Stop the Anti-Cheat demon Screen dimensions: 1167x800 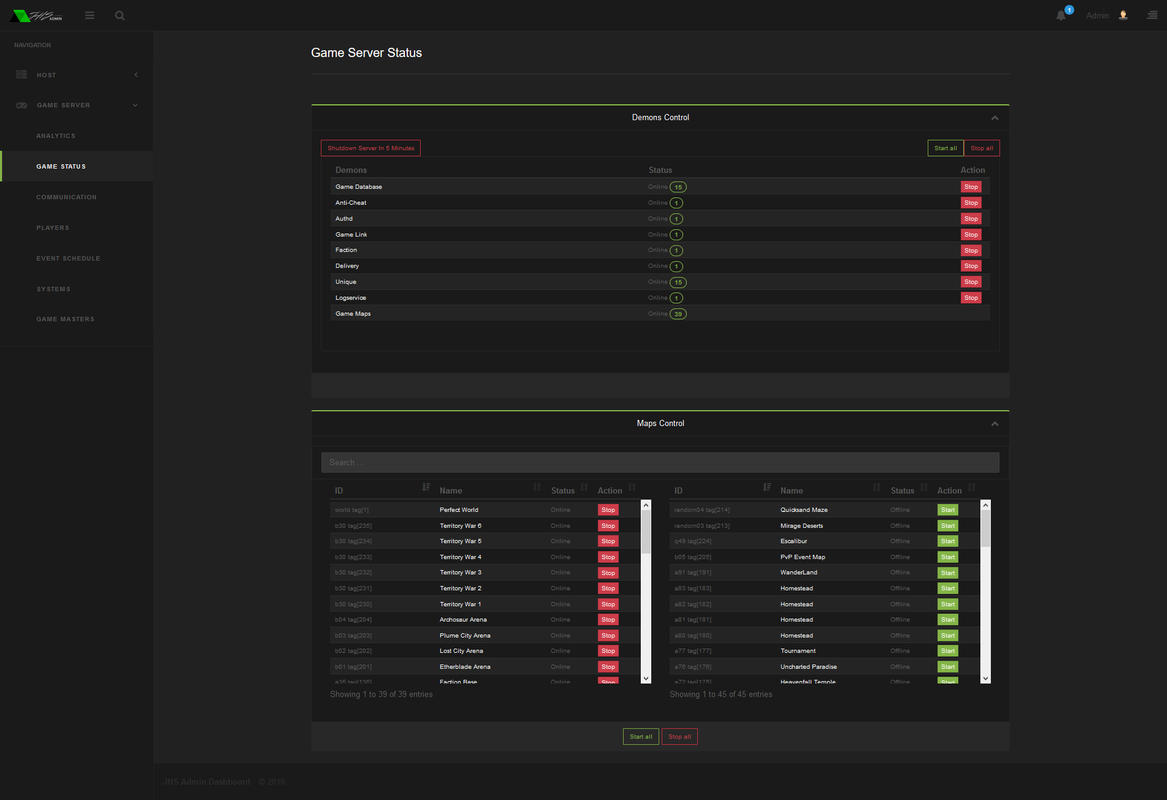coord(971,202)
